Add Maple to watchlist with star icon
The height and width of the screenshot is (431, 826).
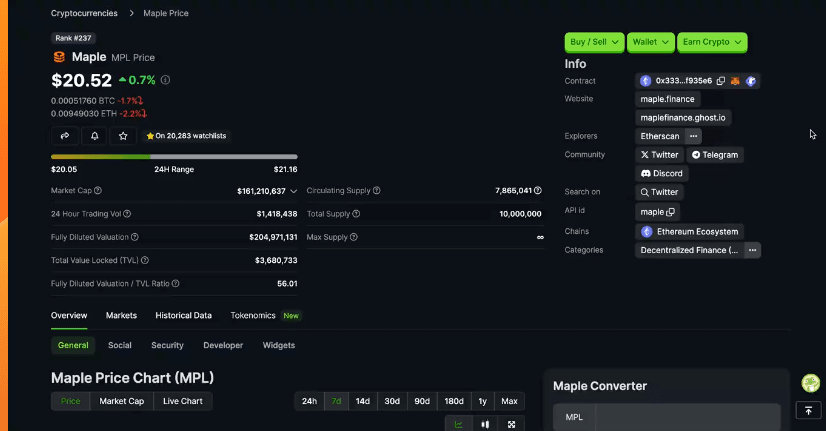[x=123, y=136]
